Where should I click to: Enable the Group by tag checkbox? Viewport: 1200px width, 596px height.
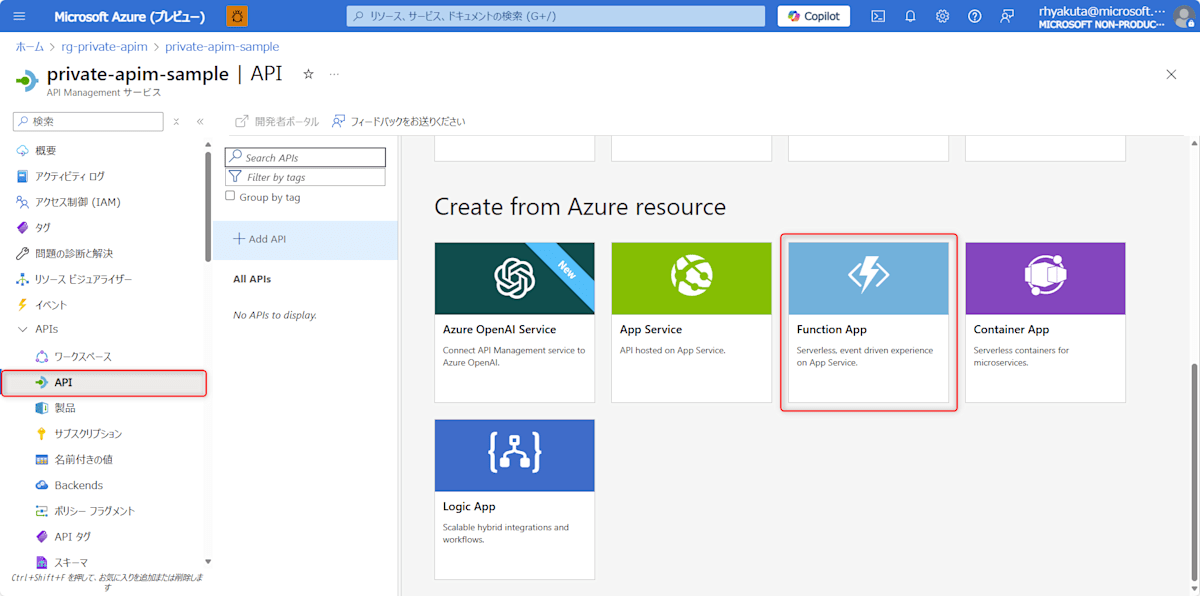(x=230, y=196)
